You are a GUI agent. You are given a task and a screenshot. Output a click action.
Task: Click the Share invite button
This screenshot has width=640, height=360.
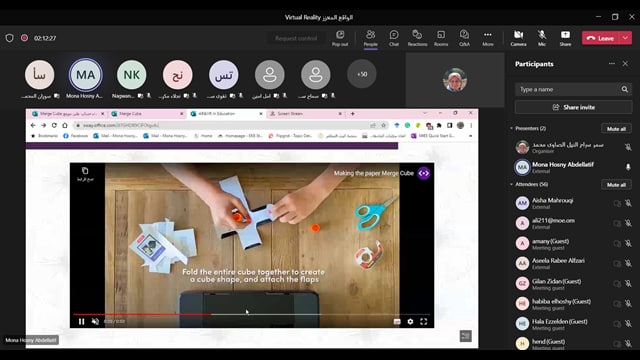(573, 107)
